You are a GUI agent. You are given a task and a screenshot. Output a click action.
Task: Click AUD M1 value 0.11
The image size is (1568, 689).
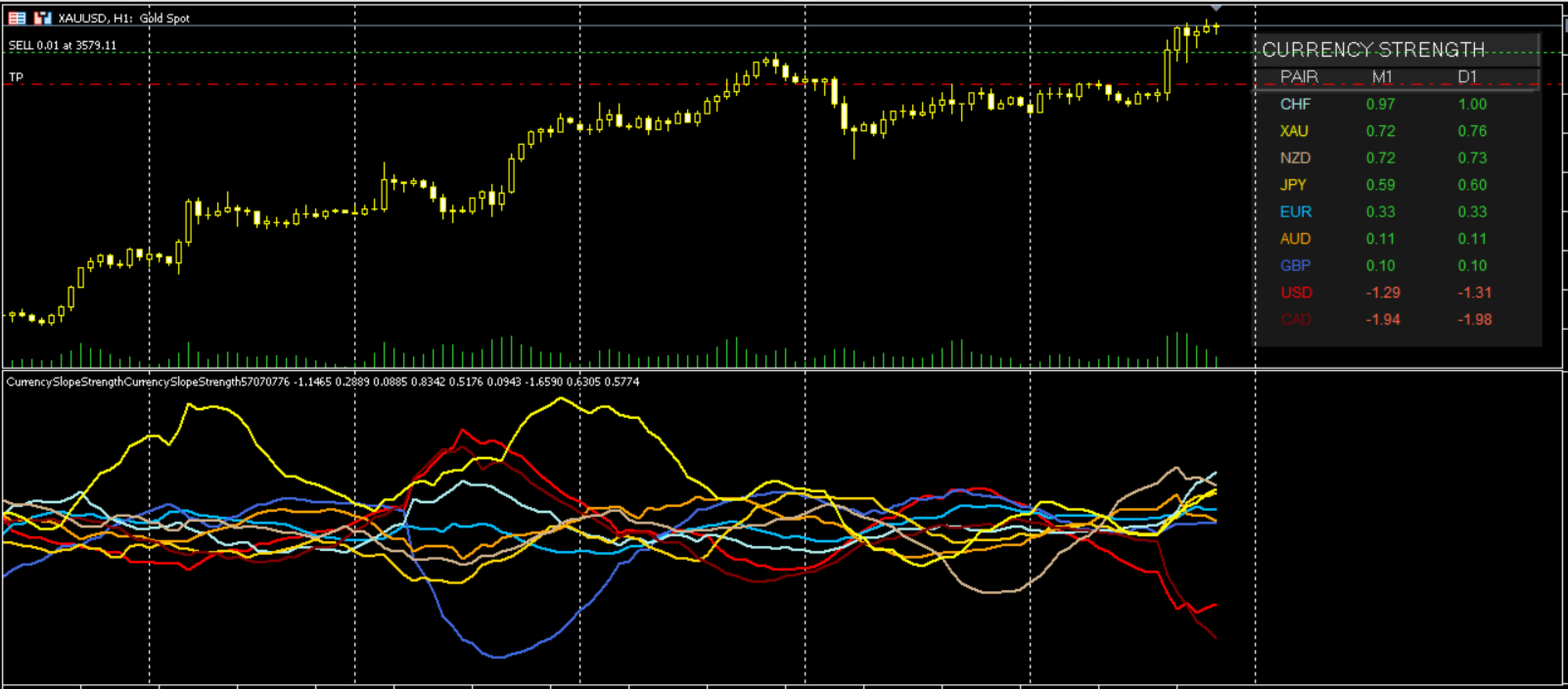point(1381,239)
